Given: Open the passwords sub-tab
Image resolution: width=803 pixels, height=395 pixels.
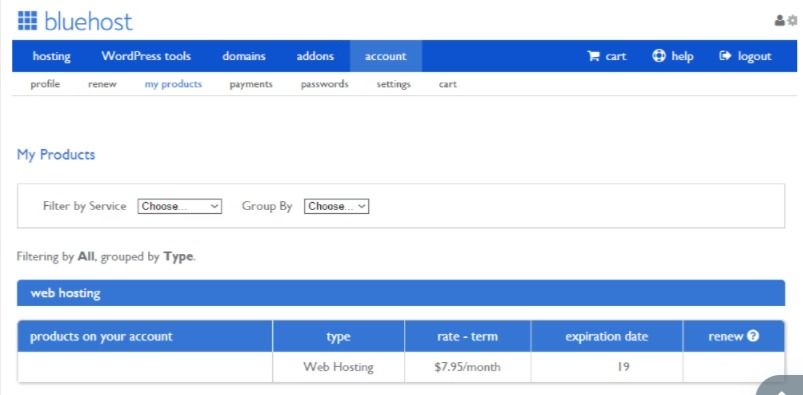Looking at the screenshot, I should (x=325, y=84).
